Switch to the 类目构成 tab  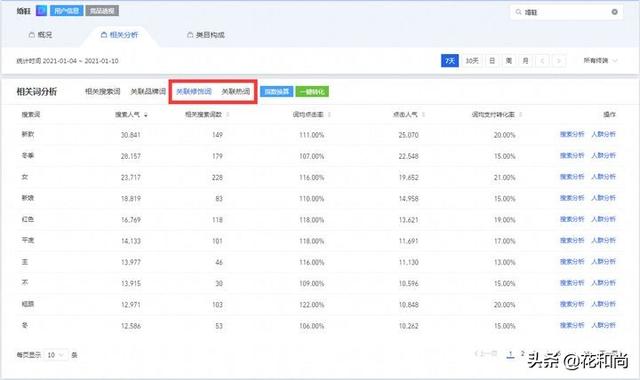[206, 35]
